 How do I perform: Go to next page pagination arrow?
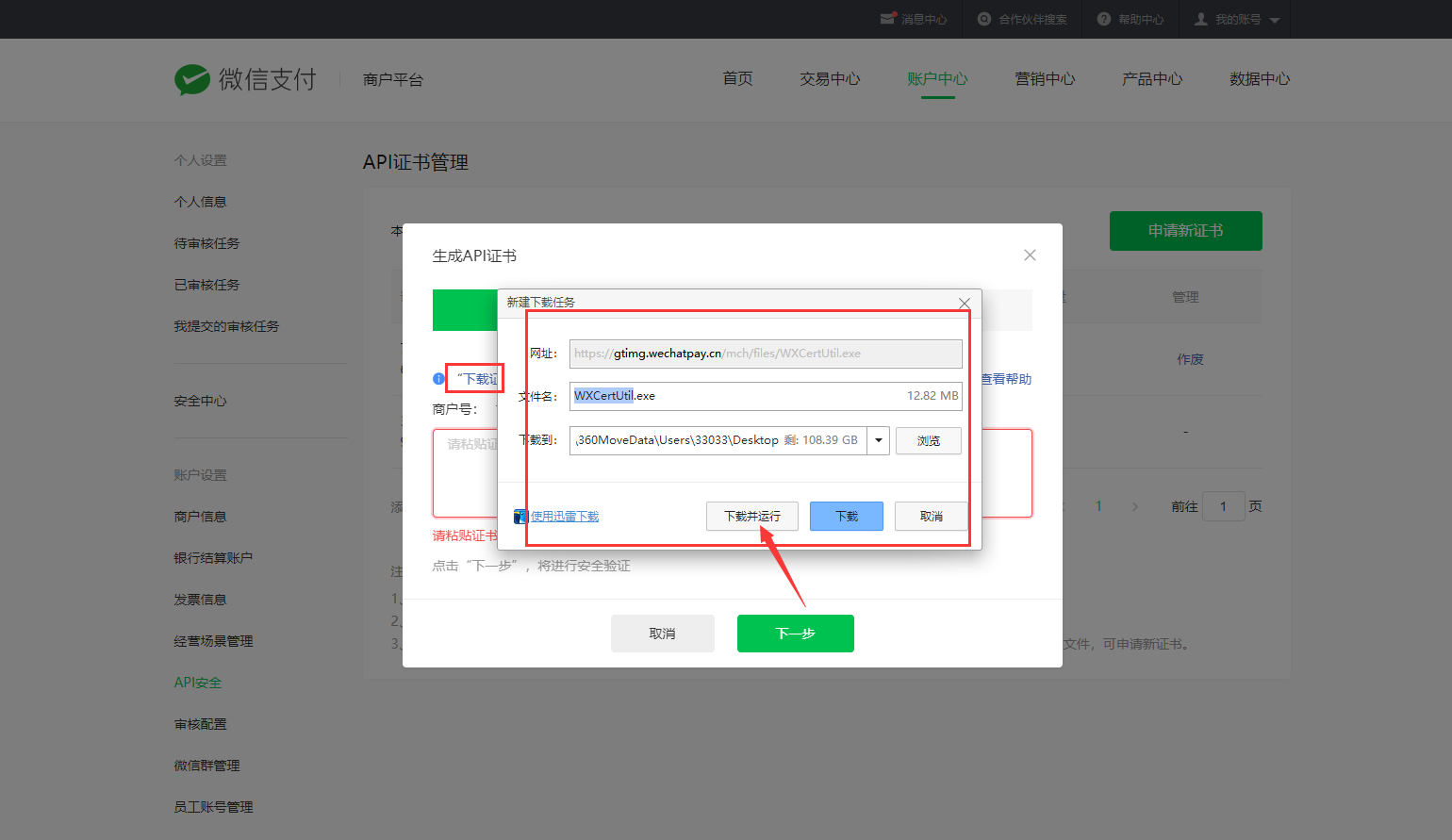point(1134,506)
